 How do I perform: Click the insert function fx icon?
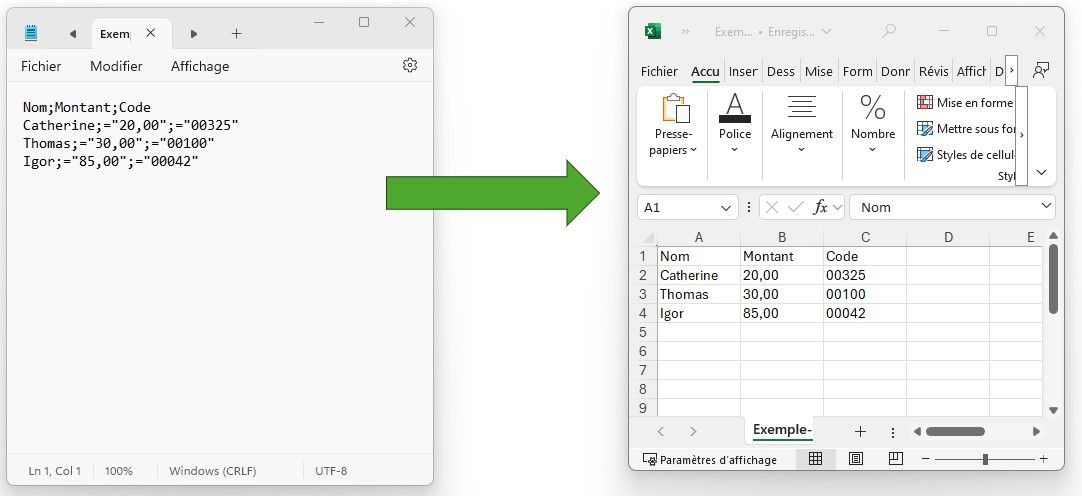[x=821, y=207]
